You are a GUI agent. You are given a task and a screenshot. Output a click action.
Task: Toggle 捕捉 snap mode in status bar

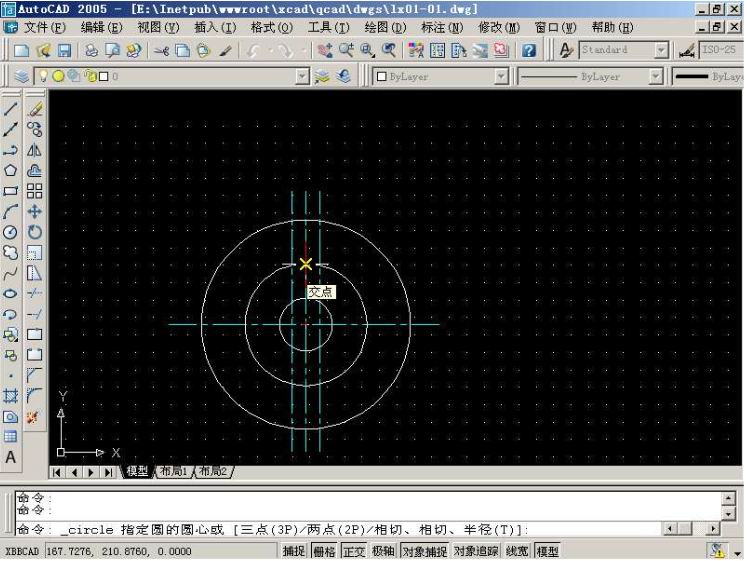[293, 551]
